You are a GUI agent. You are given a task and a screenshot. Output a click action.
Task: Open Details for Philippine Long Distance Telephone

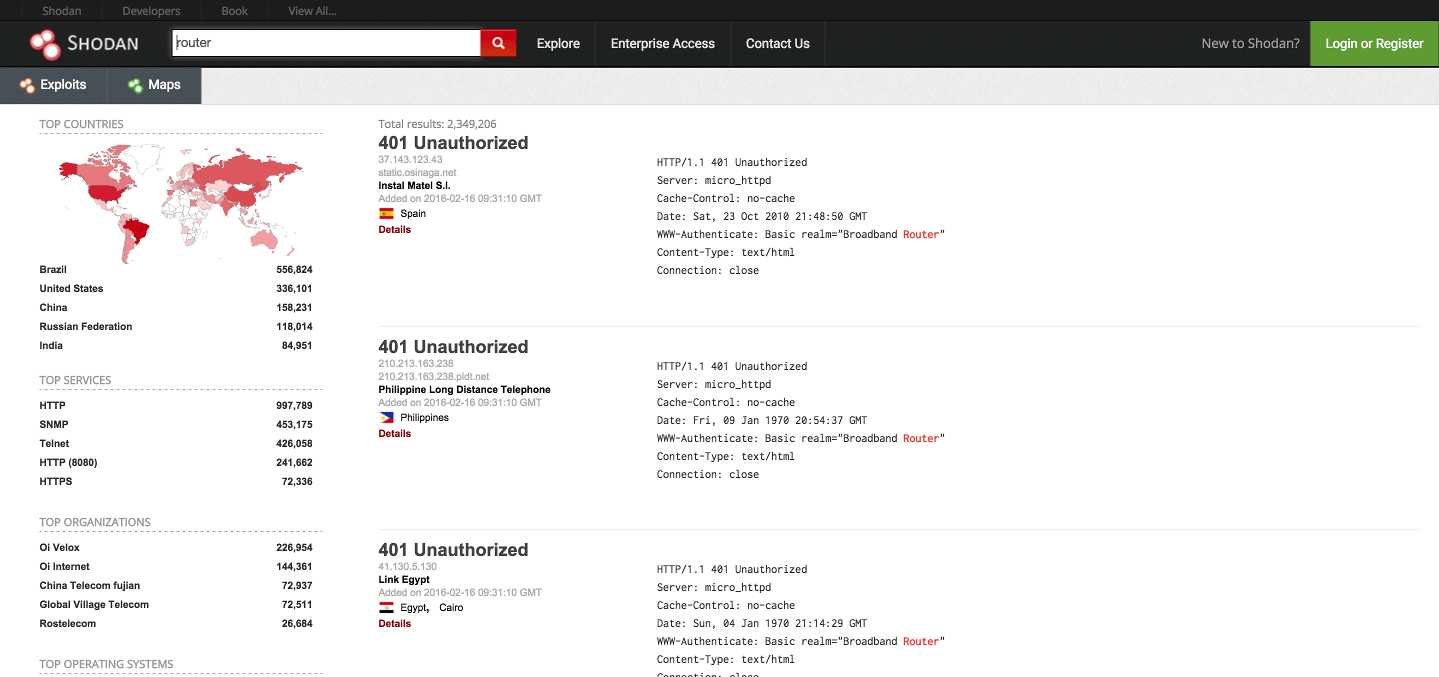[395, 434]
